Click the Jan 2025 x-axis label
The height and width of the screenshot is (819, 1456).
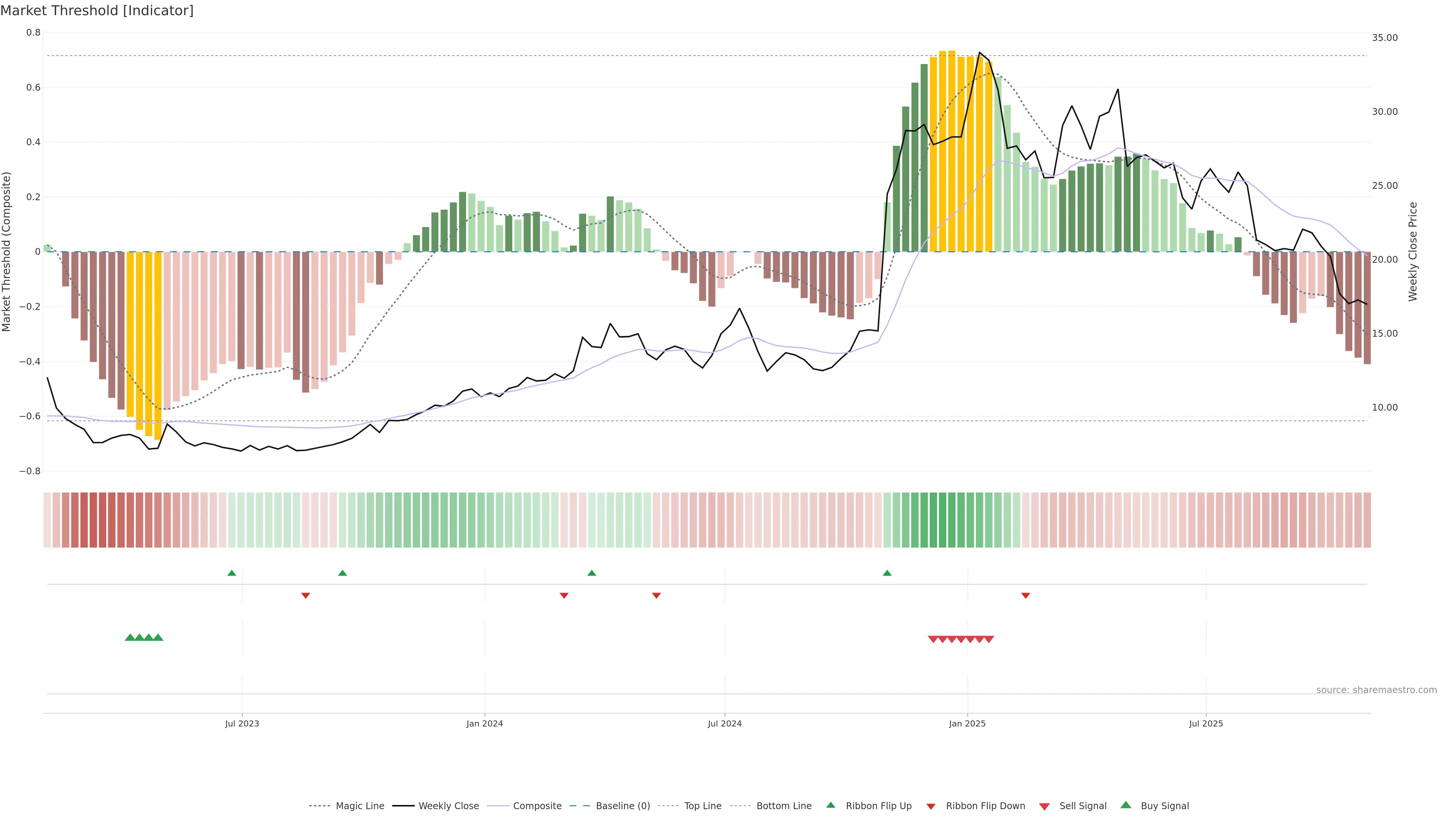click(x=967, y=723)
